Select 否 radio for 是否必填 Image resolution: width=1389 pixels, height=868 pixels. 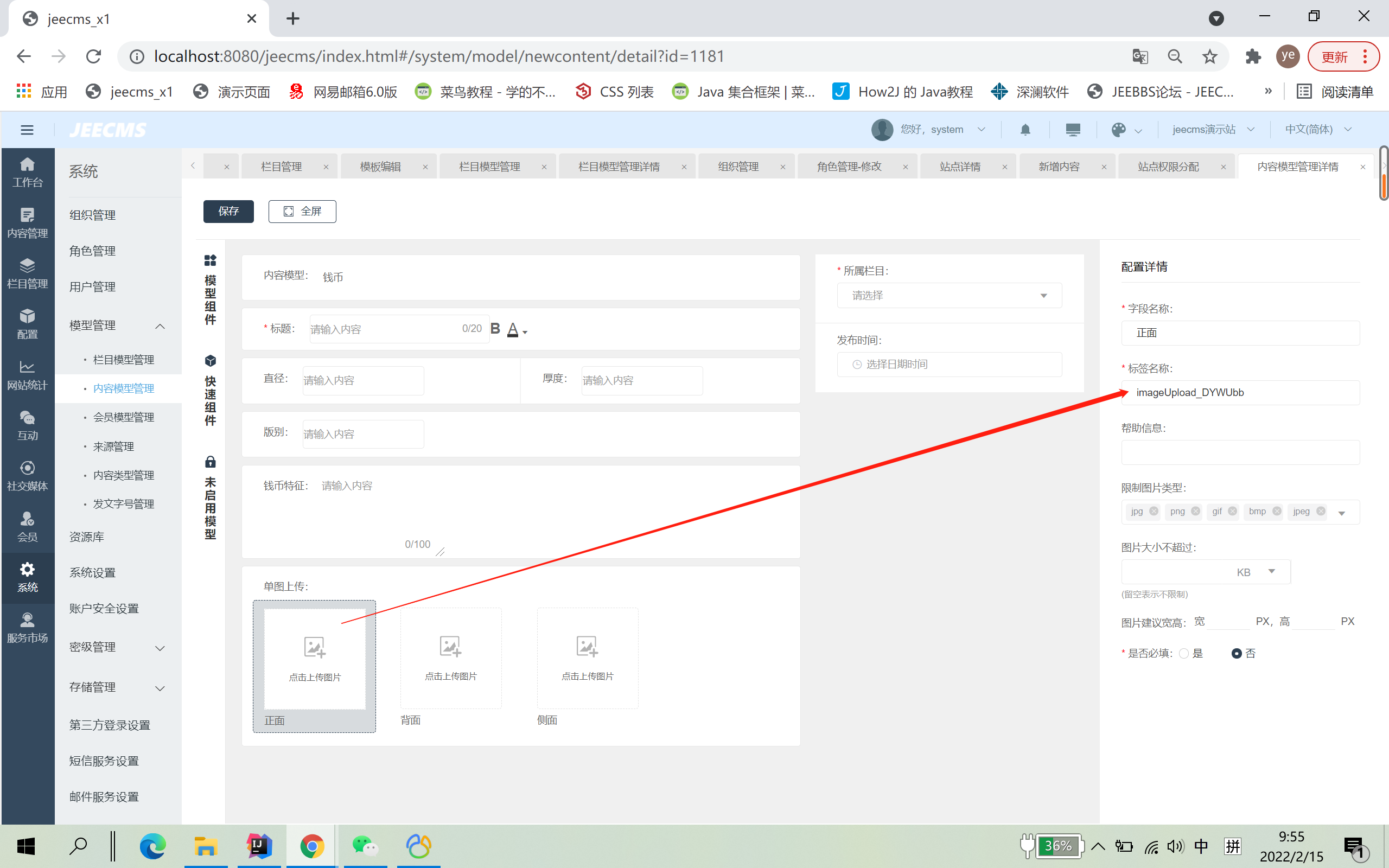tap(1237, 653)
